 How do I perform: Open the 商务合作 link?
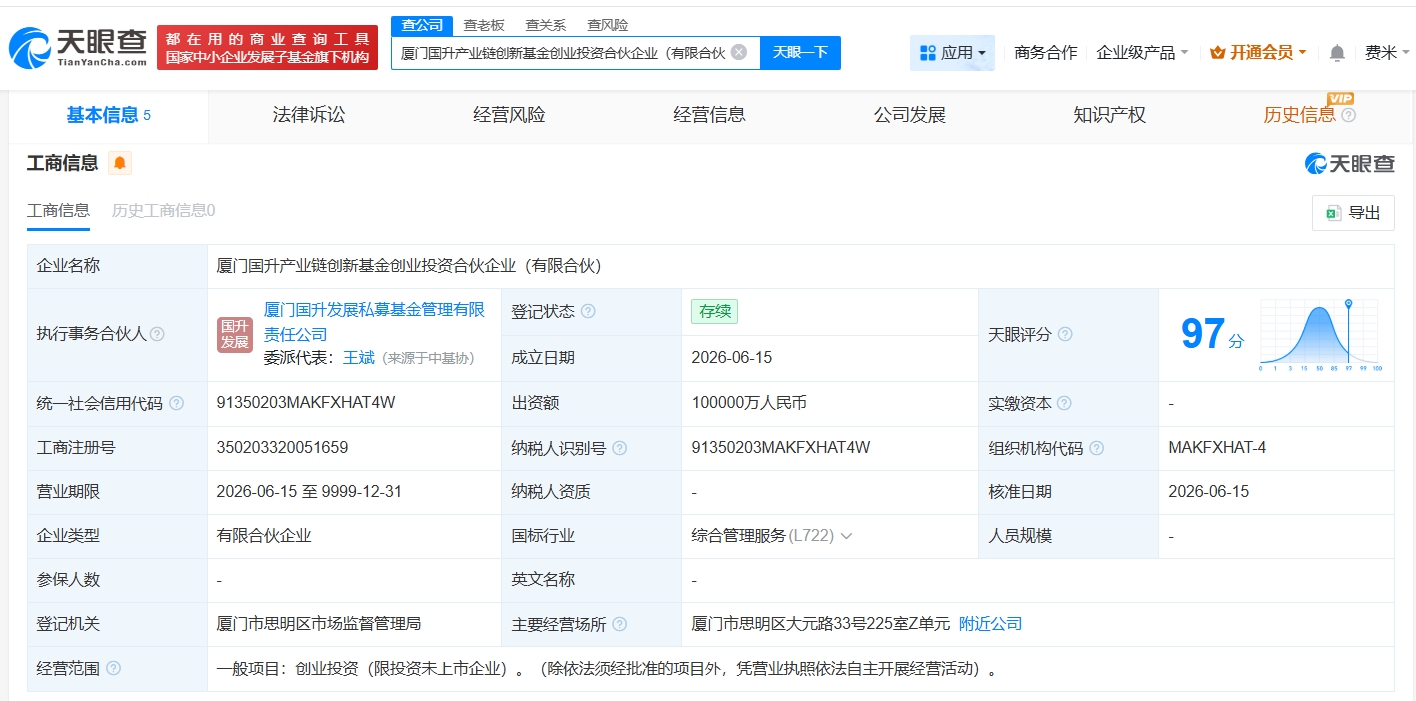pos(1045,53)
